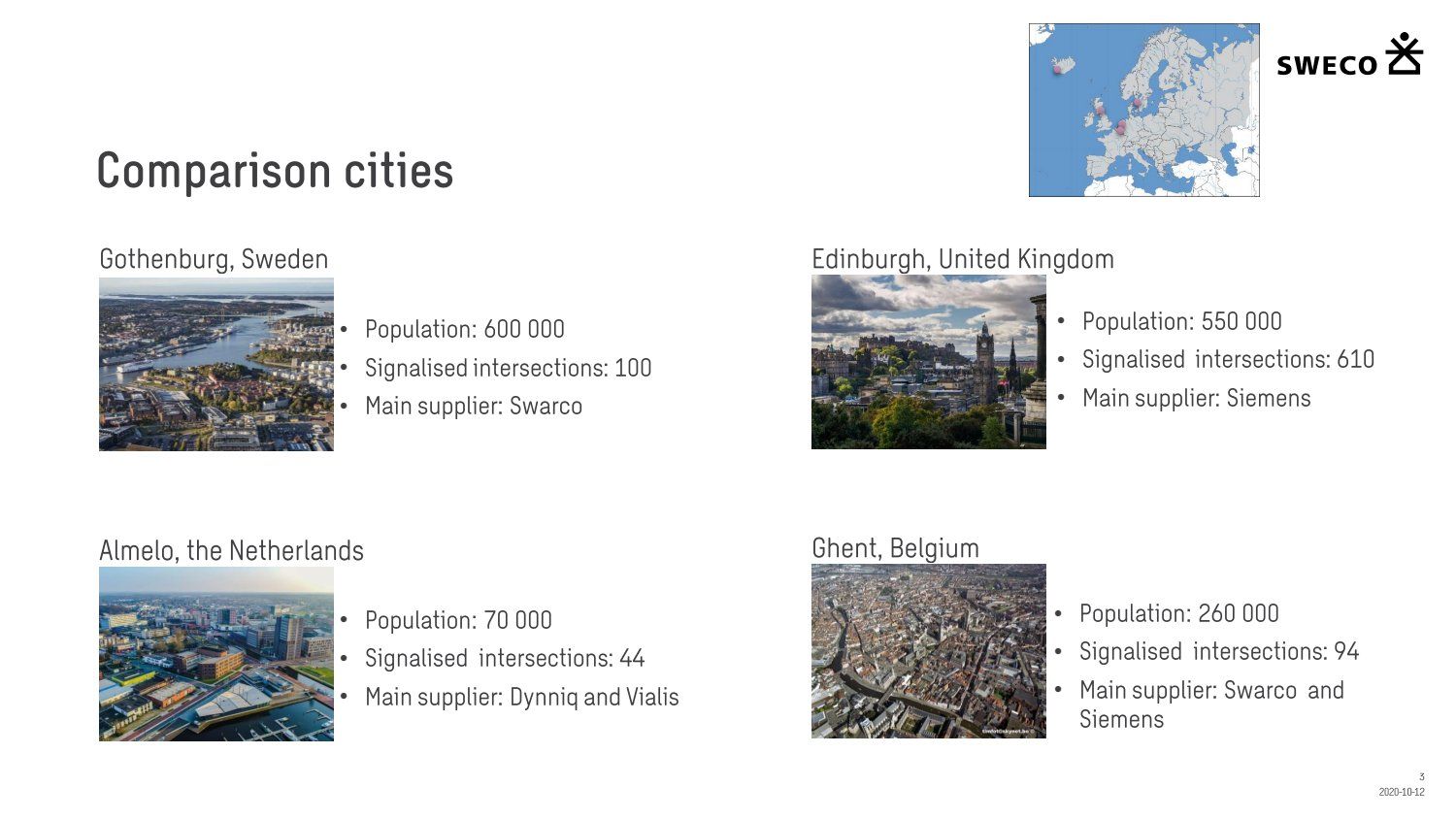The width and height of the screenshot is (1456, 819).
Task: Click 'Population: 600 000' bullet text
Action: 464,330
